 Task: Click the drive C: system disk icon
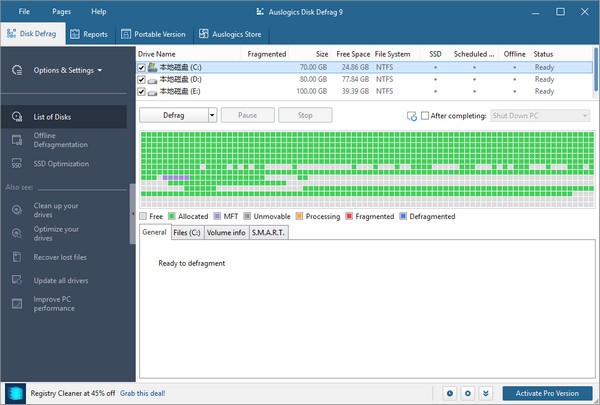tap(152, 67)
